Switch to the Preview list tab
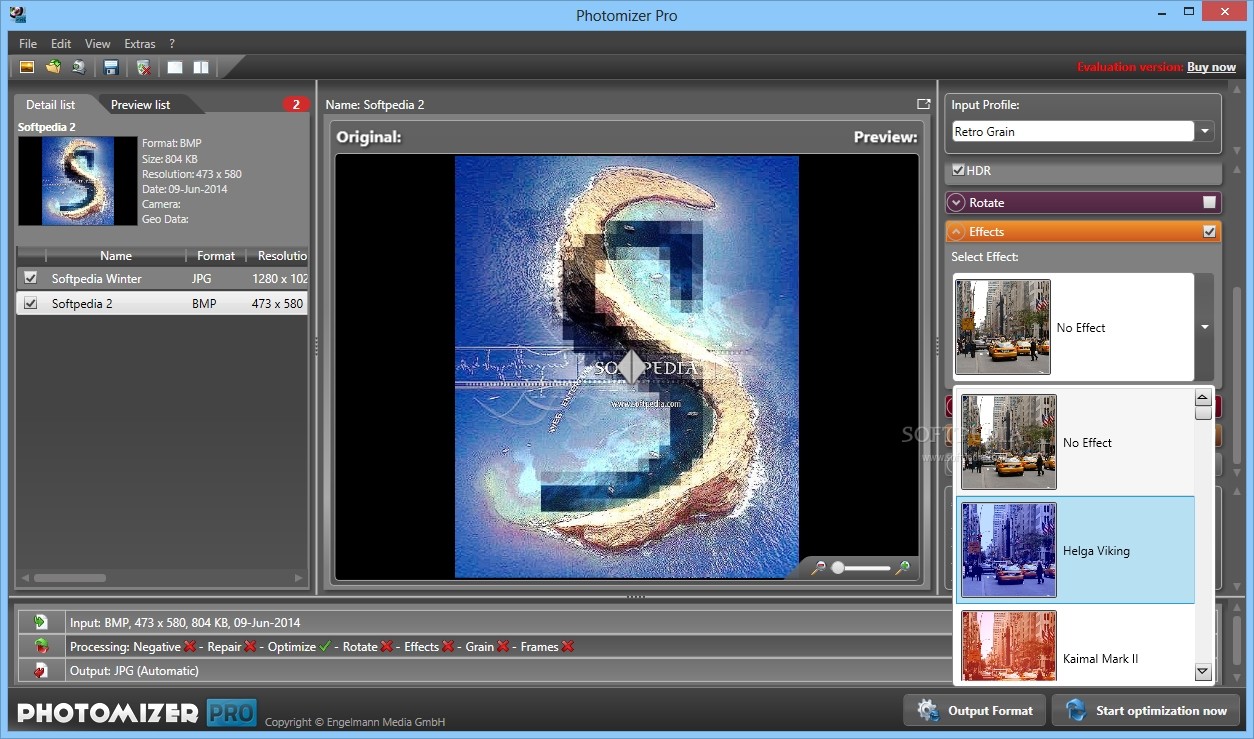 pyautogui.click(x=140, y=104)
